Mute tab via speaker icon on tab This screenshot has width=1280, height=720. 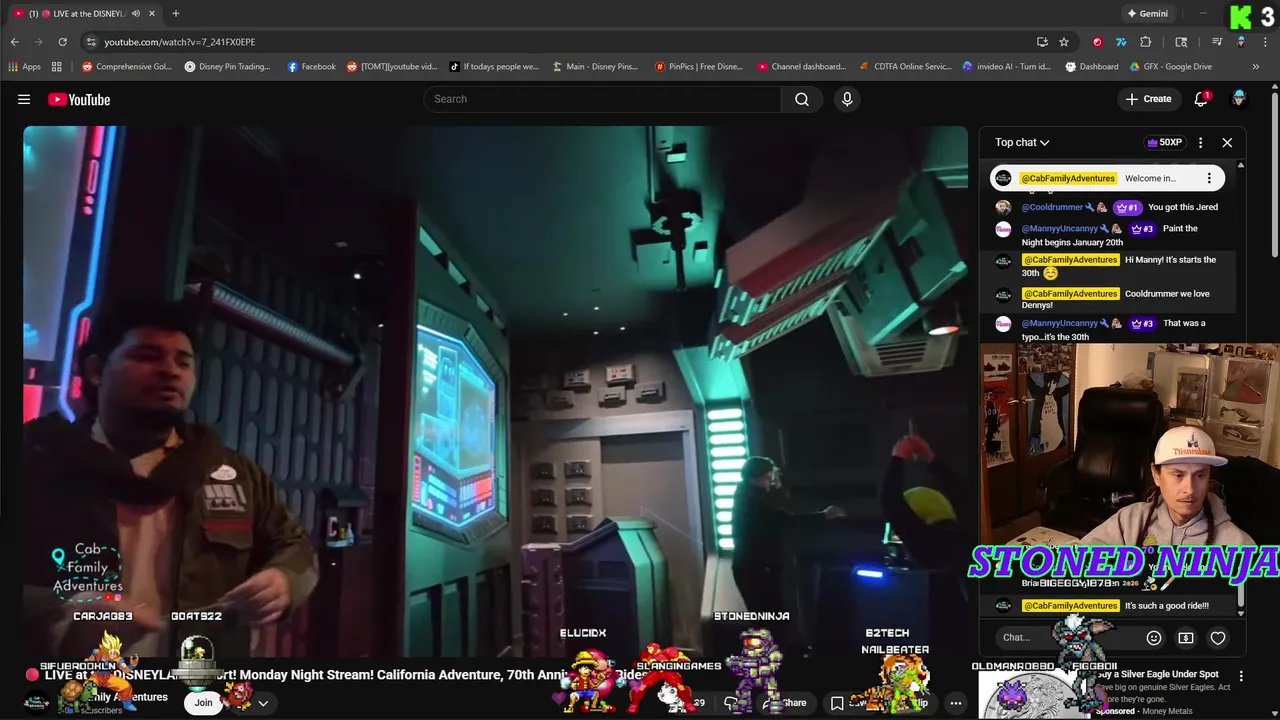(136, 14)
